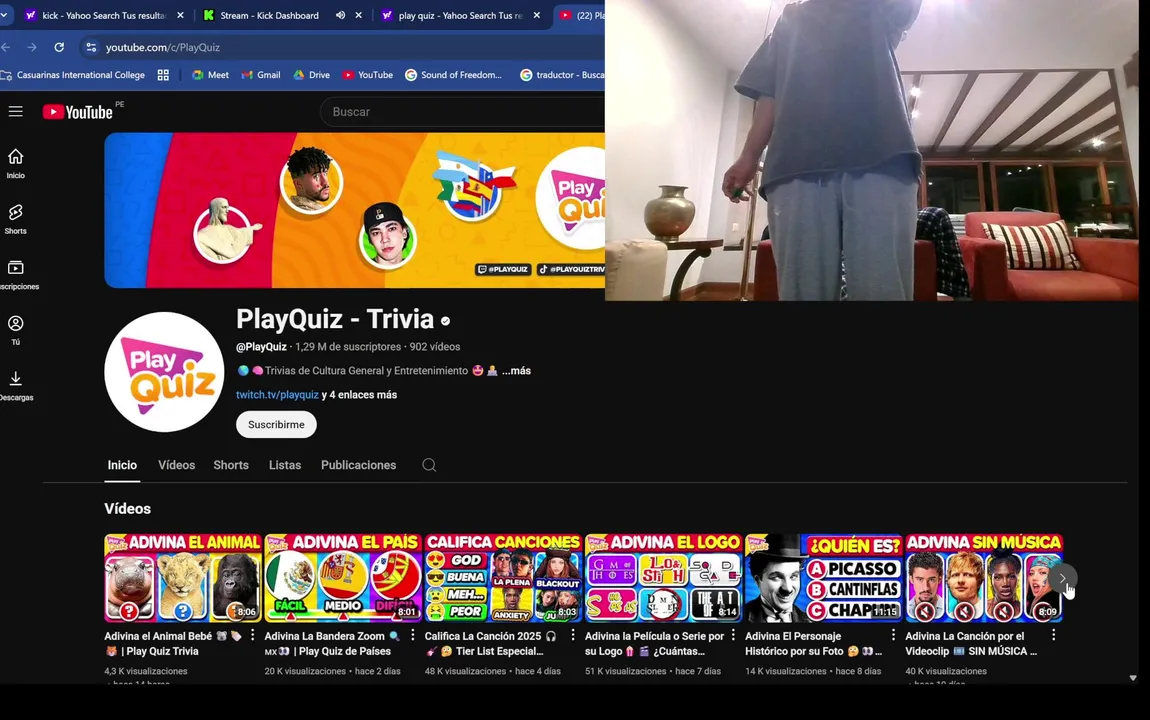The image size is (1150, 720).
Task: Open the 'y 4 enlaces más' links
Action: pos(359,394)
